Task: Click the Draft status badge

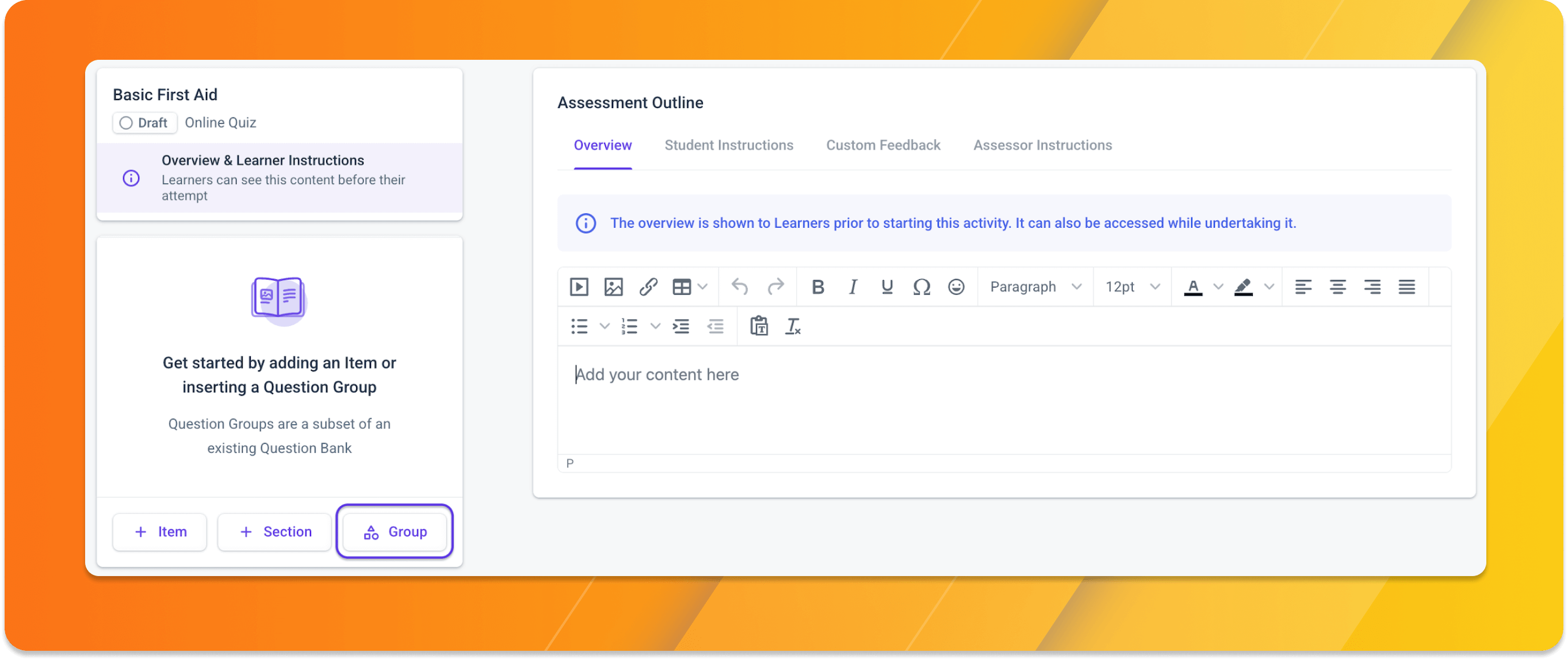Action: 145,123
